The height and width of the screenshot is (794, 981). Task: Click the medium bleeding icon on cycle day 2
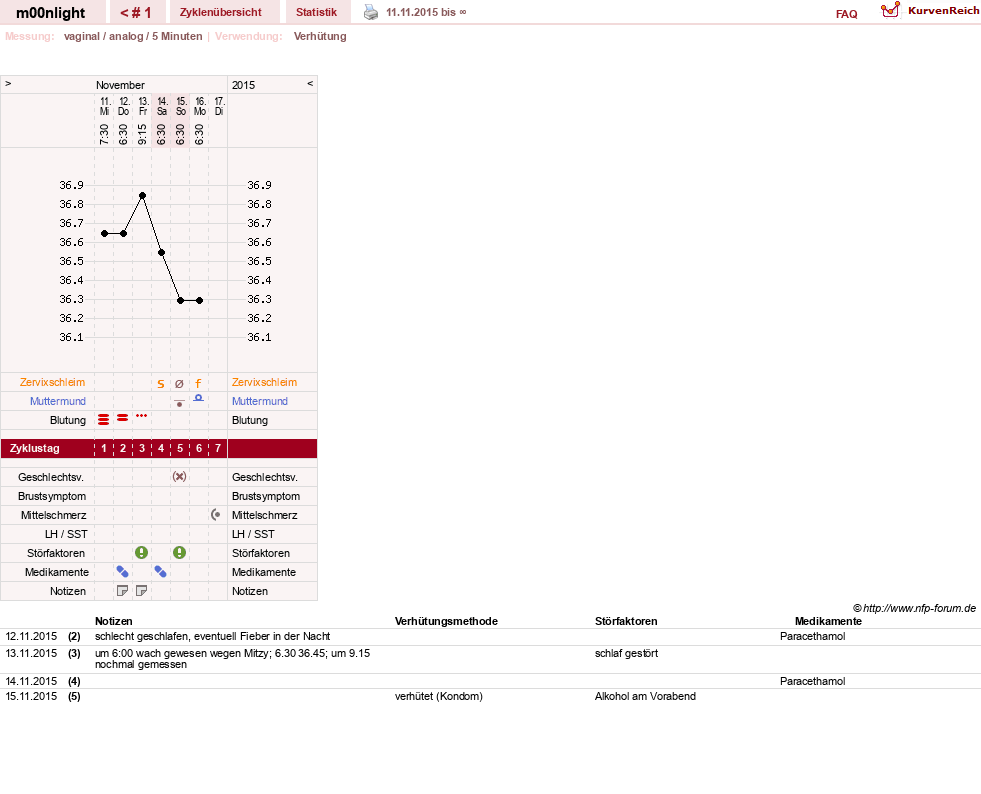tap(123, 417)
